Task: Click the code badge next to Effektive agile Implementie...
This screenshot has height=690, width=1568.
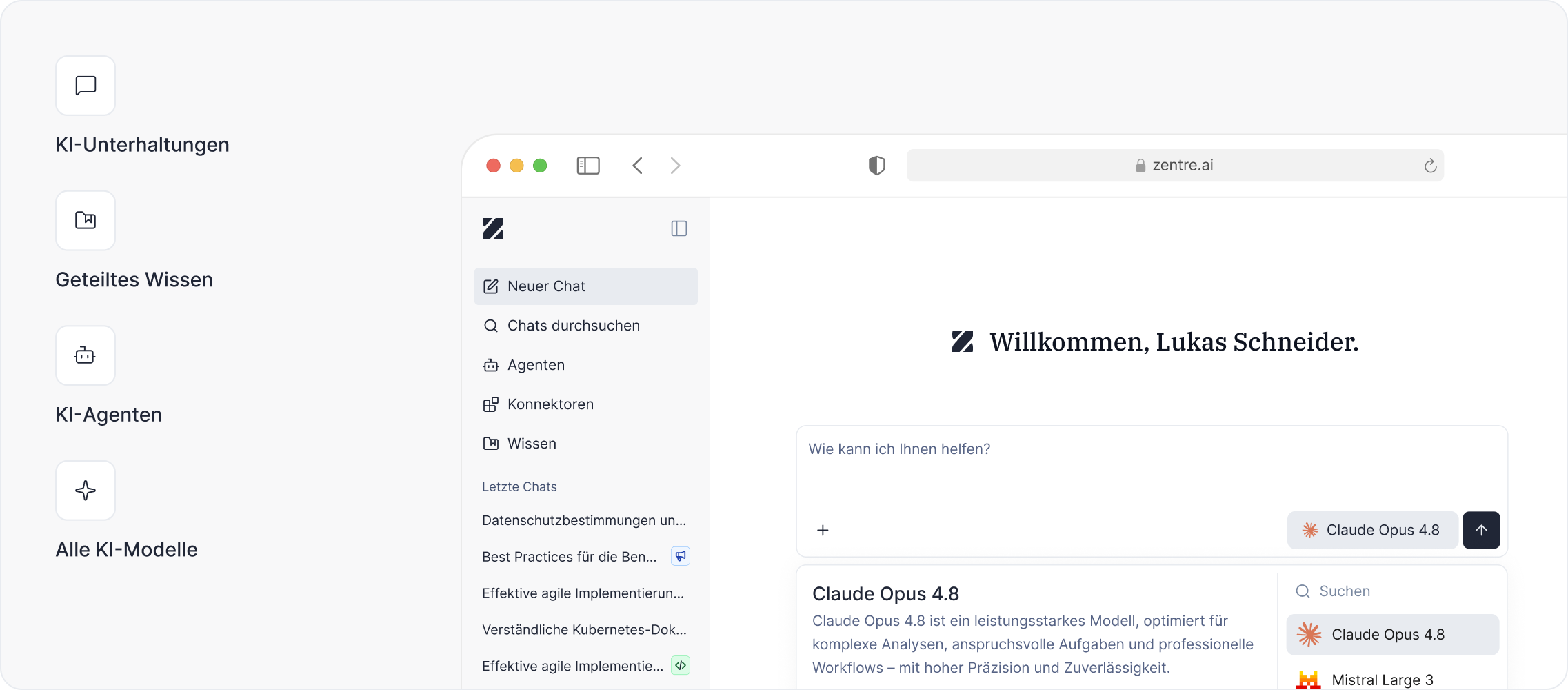Action: [681, 665]
